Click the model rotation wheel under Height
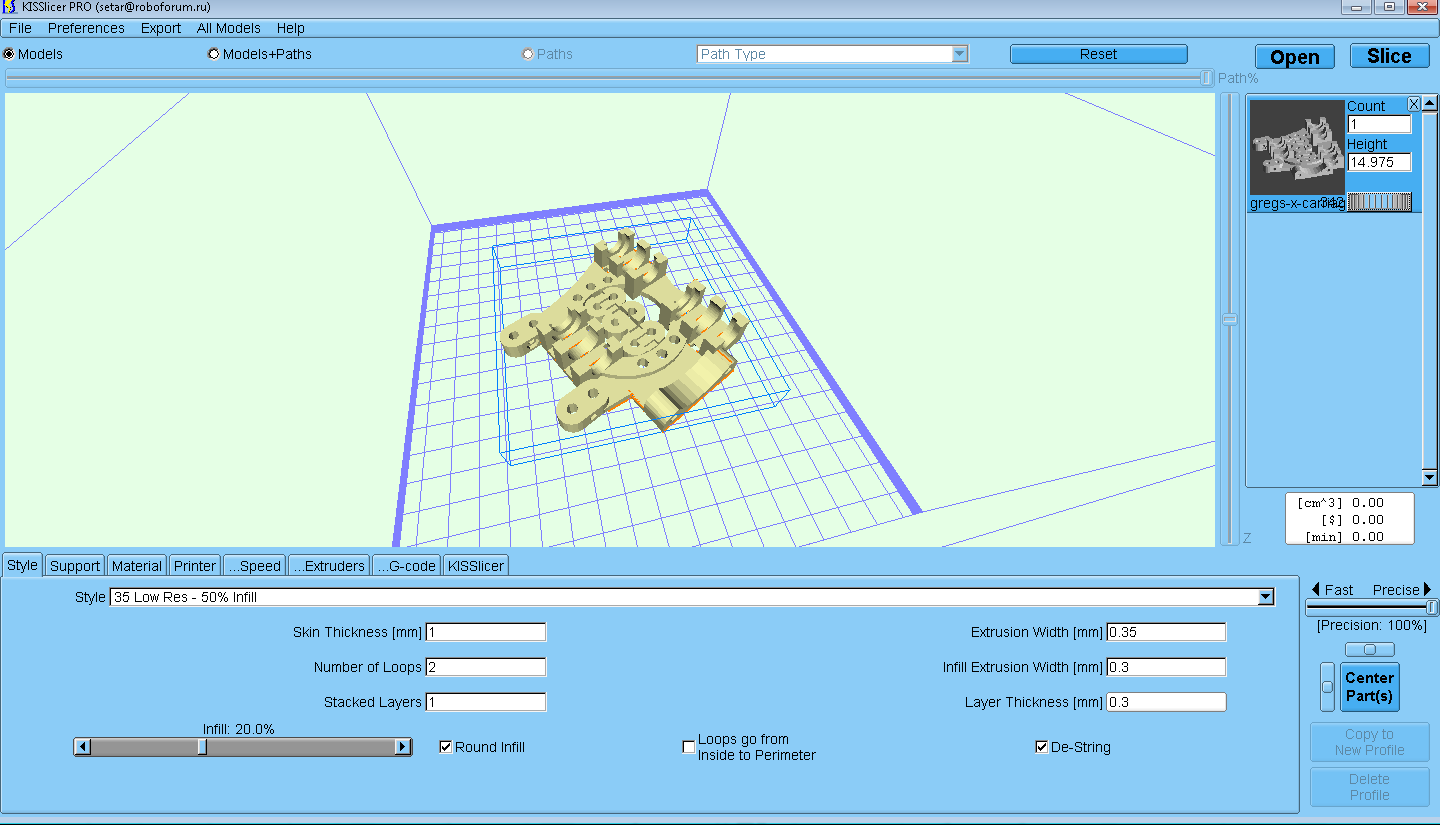The image size is (1440, 825). coord(1379,202)
